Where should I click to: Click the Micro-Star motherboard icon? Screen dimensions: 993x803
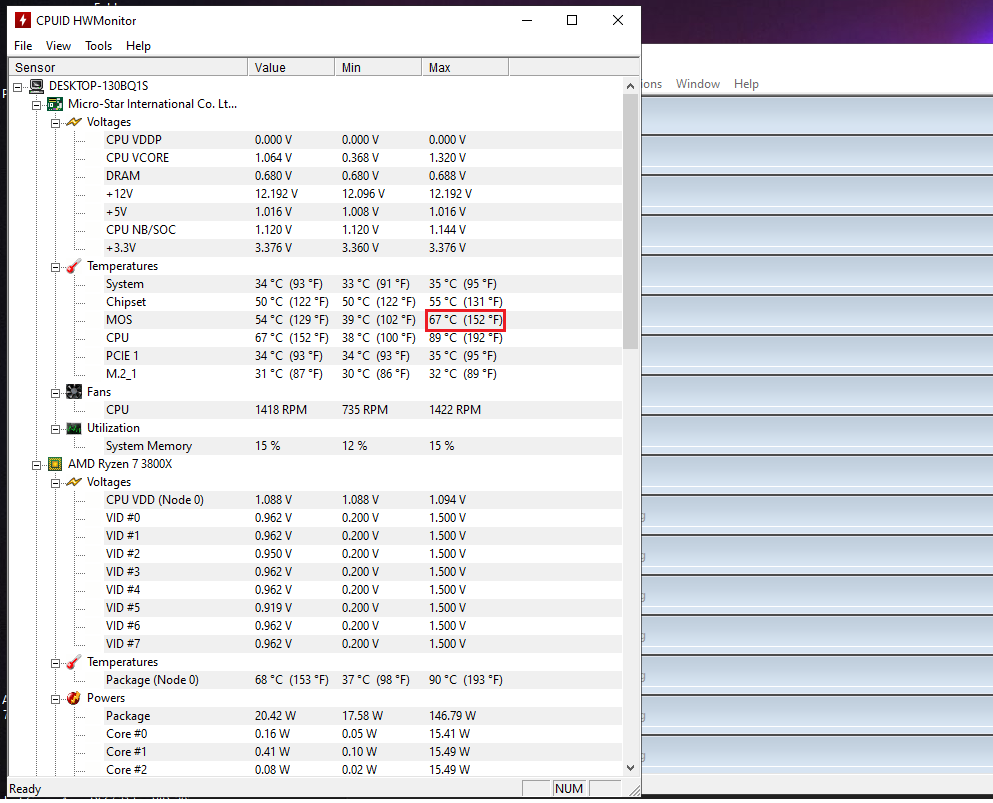[55, 104]
